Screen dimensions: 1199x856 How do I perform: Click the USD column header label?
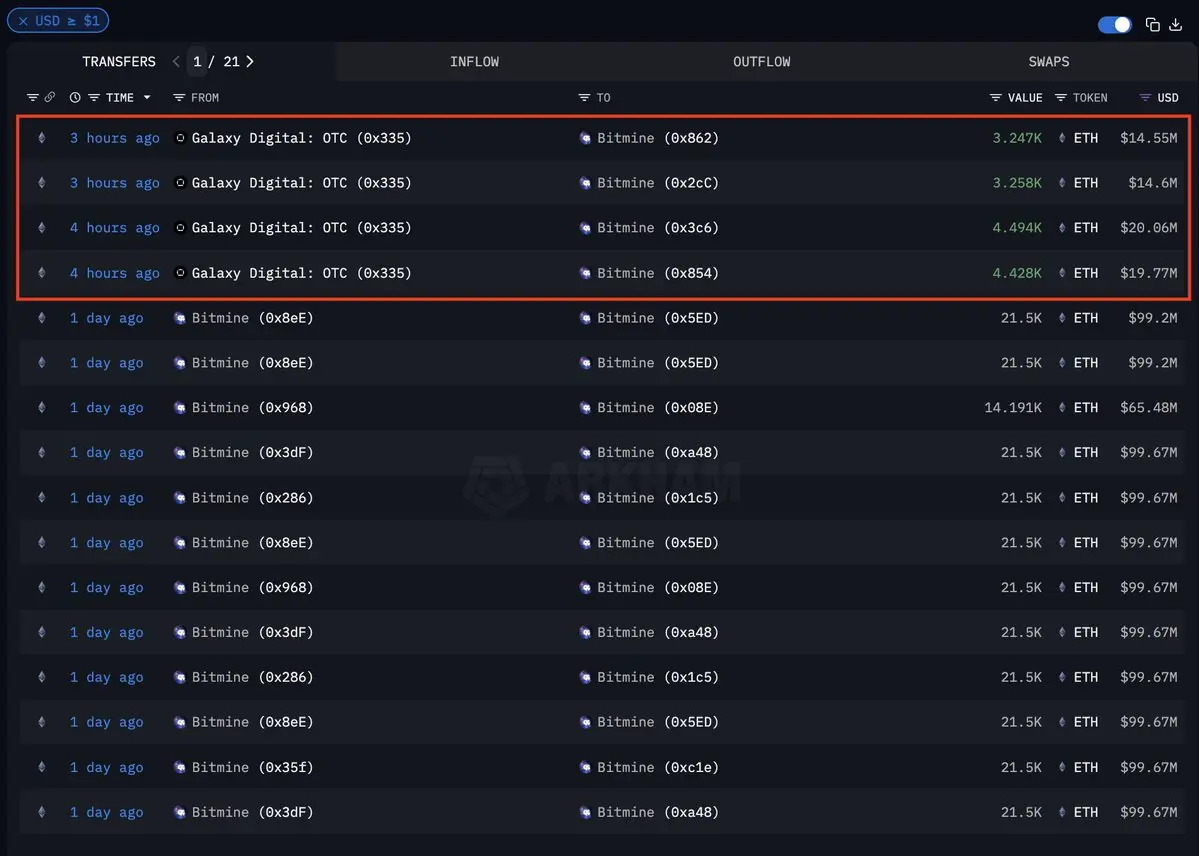pyautogui.click(x=1168, y=97)
